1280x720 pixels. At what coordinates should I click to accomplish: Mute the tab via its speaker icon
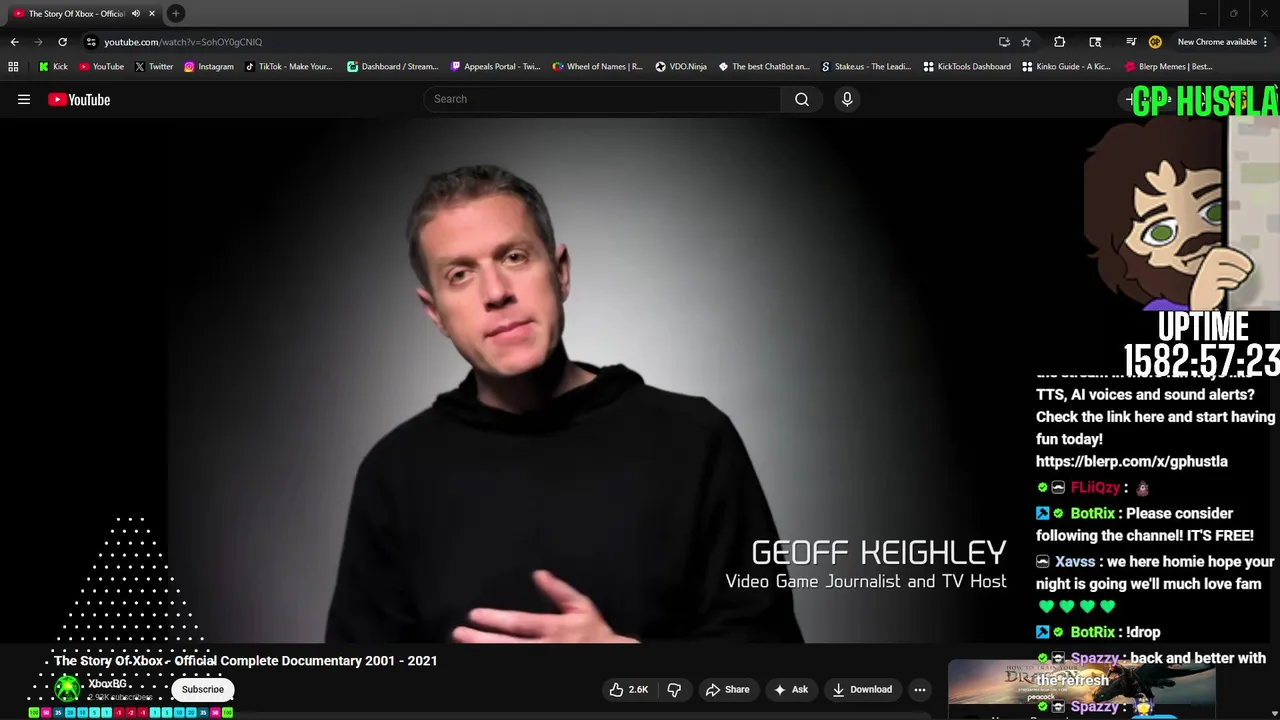tap(136, 13)
